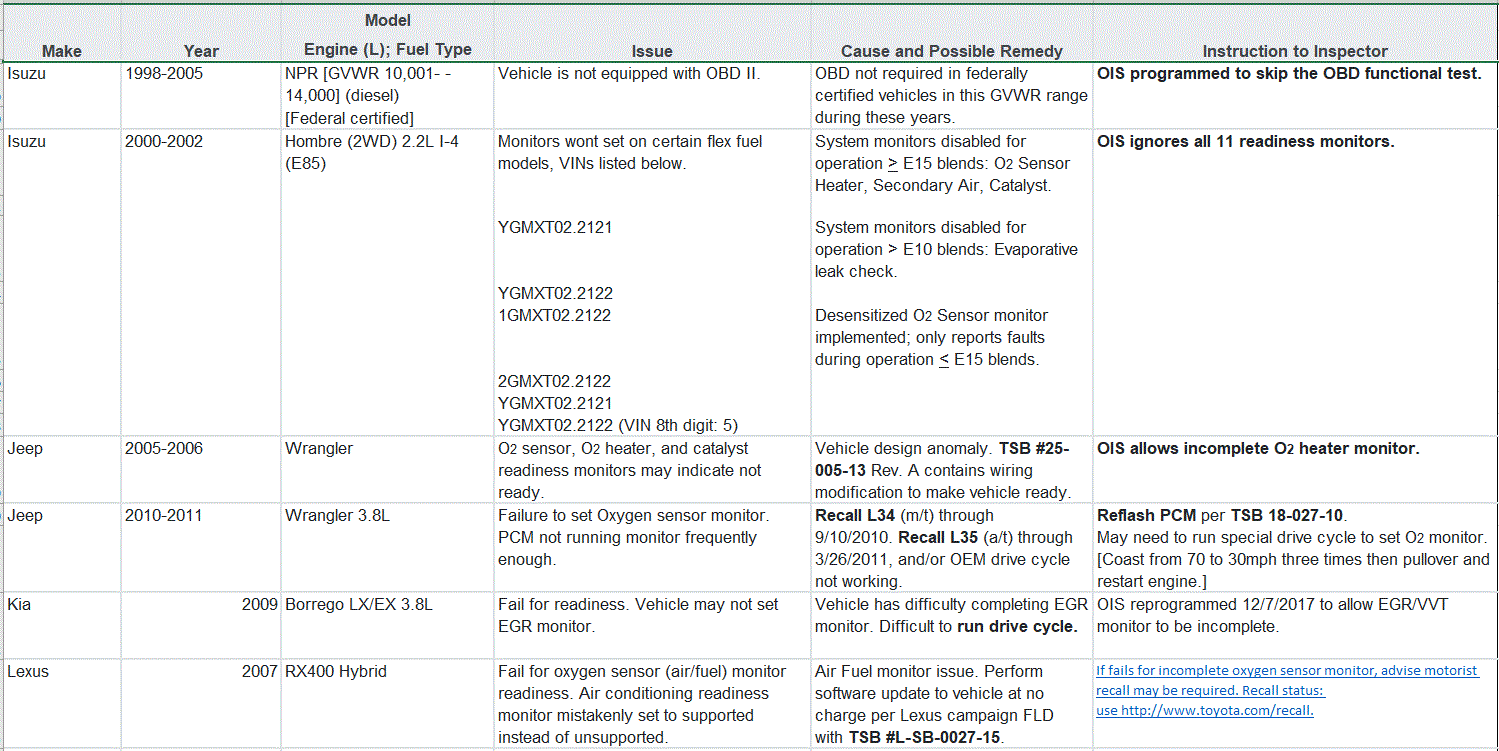This screenshot has width=1499, height=751.
Task: Click the "Lexus" make cell
Action: click(62, 705)
